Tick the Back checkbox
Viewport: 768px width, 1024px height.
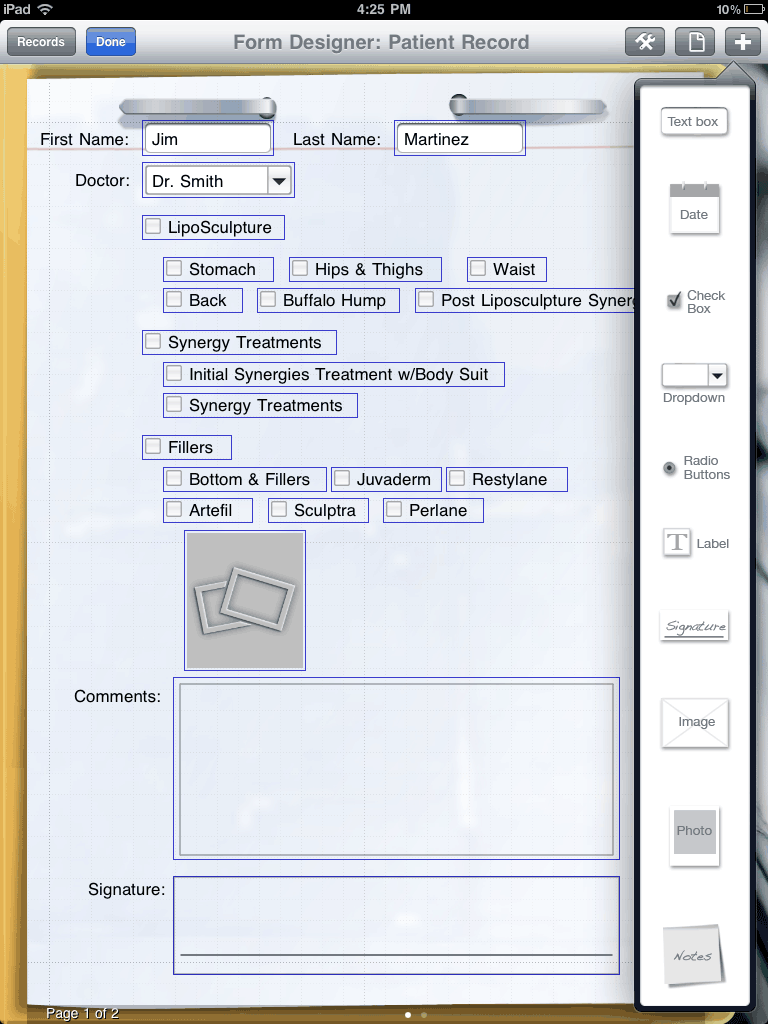point(174,300)
